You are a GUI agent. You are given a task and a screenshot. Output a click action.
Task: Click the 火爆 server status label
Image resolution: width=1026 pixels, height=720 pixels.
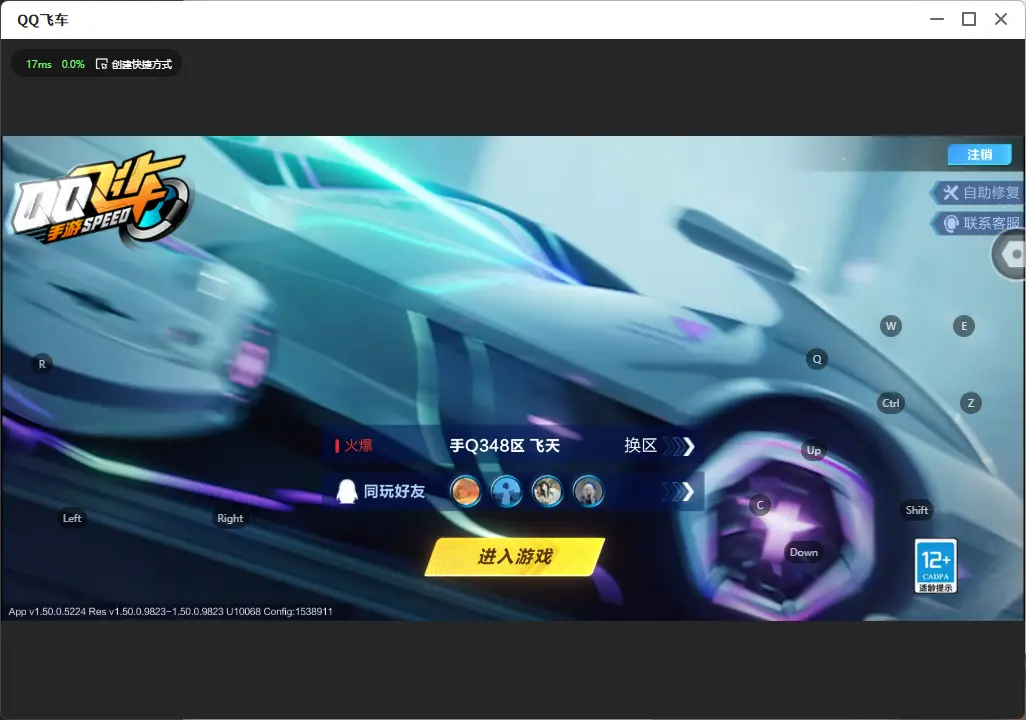point(353,446)
